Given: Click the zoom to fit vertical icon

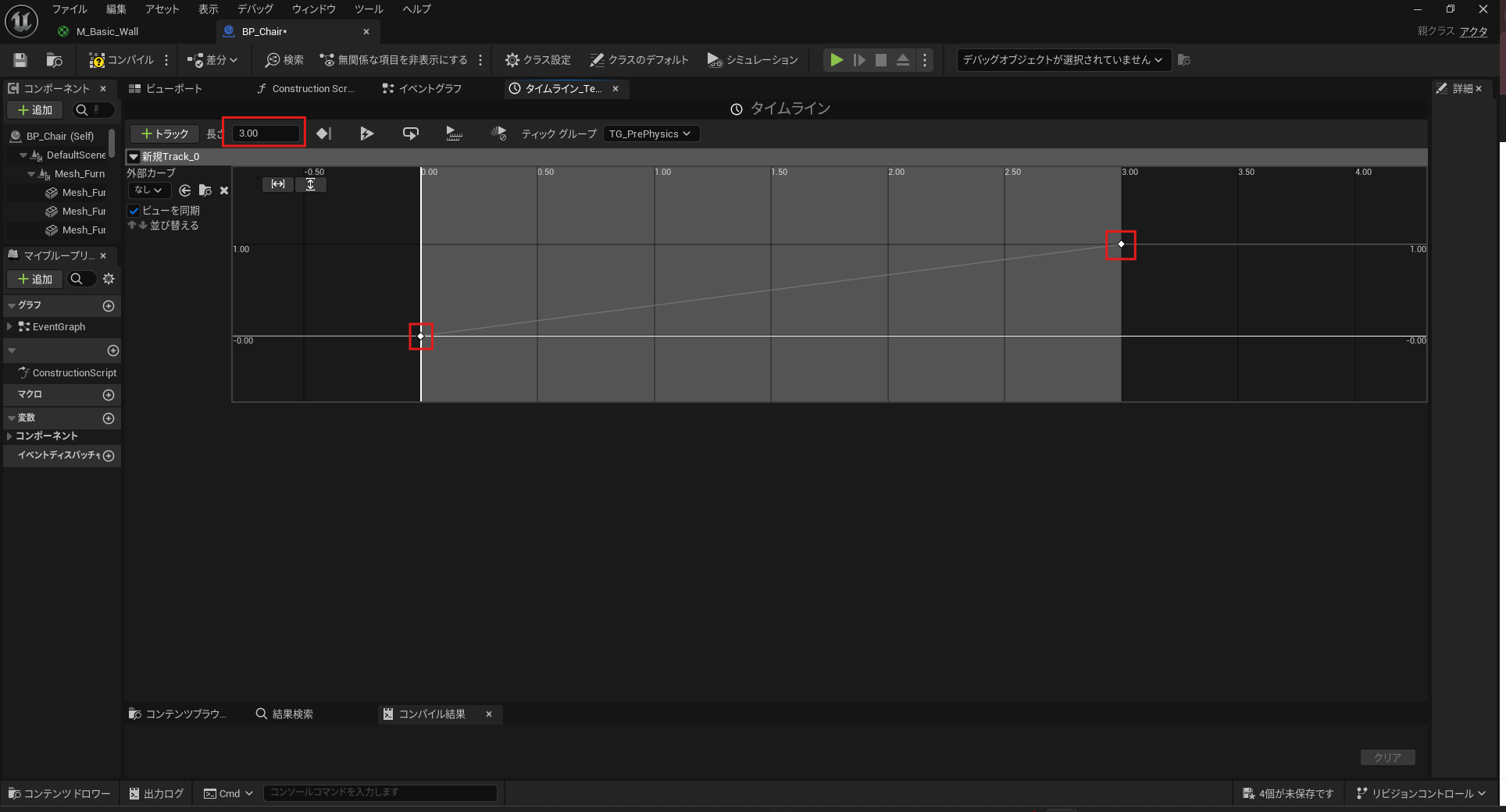Looking at the screenshot, I should click(x=311, y=184).
